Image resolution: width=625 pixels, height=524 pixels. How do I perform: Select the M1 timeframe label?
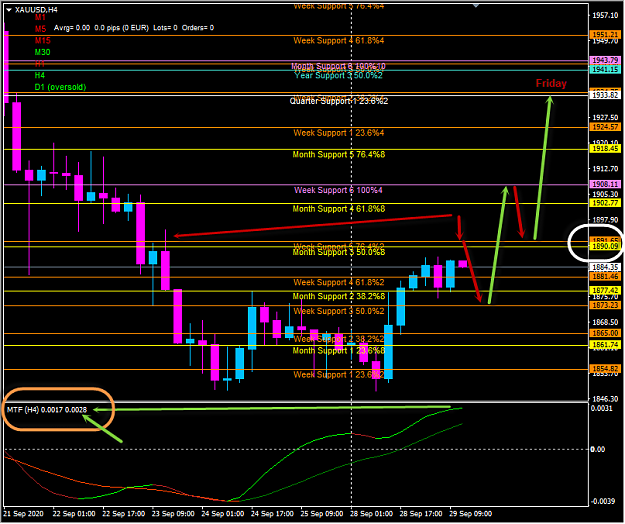(x=40, y=18)
